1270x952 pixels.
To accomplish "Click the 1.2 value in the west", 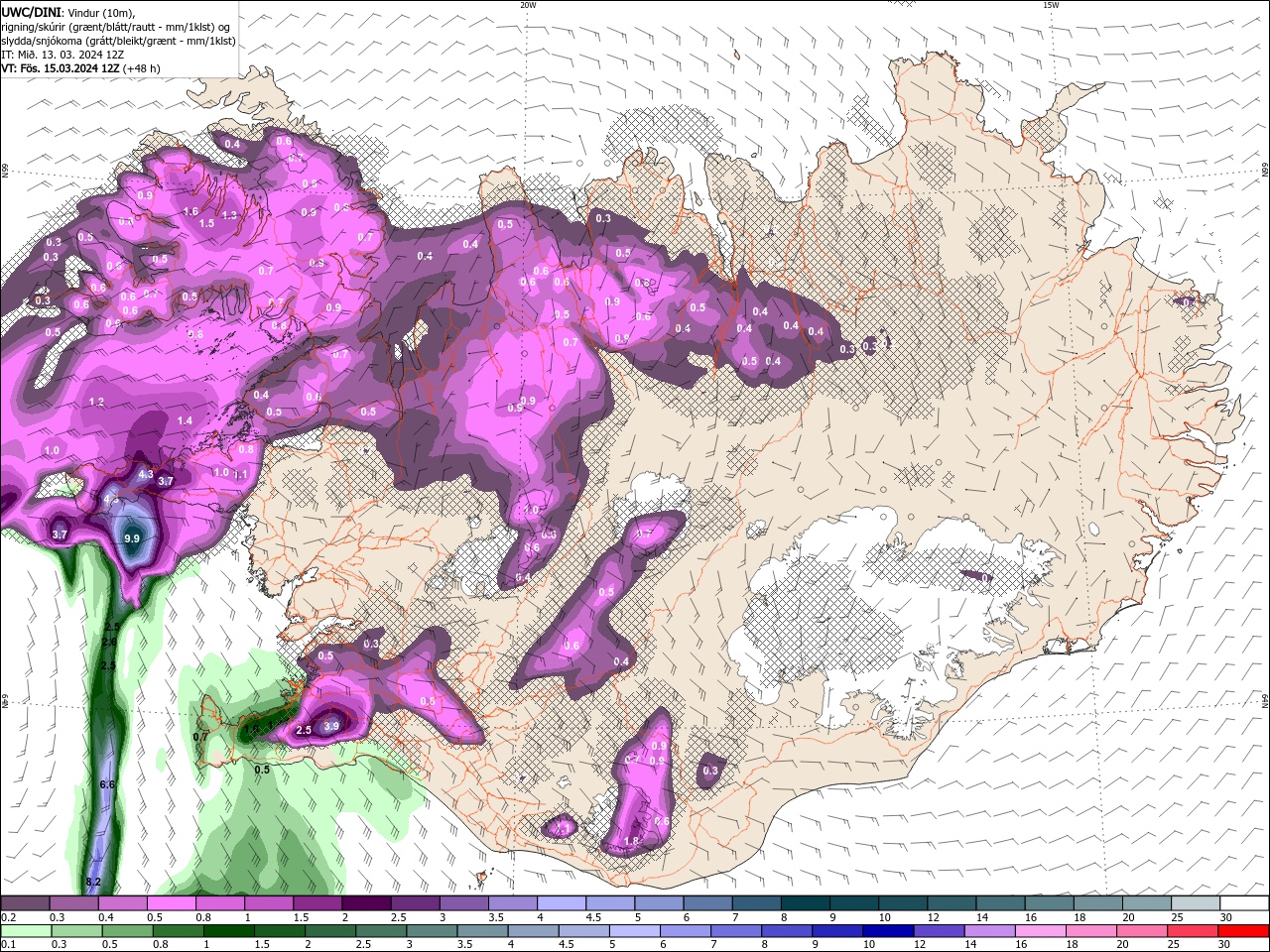I will pyautogui.click(x=96, y=402).
